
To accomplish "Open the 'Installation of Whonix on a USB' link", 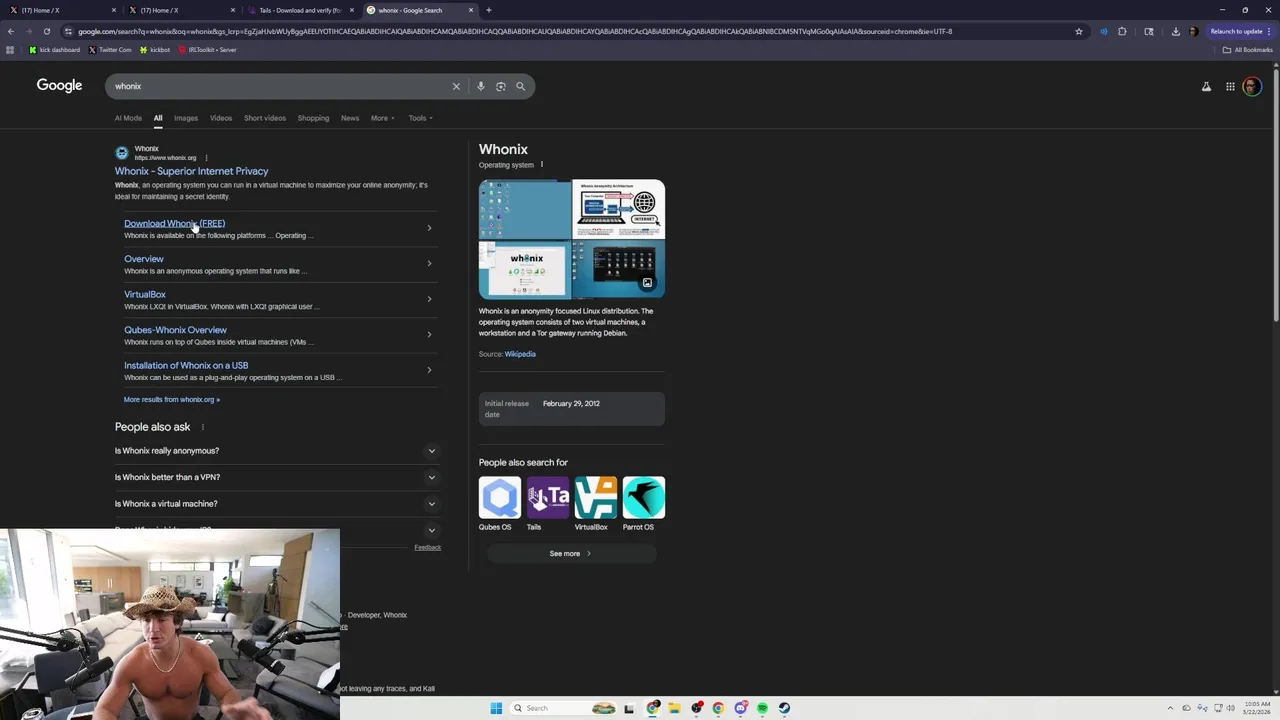I will click(186, 366).
